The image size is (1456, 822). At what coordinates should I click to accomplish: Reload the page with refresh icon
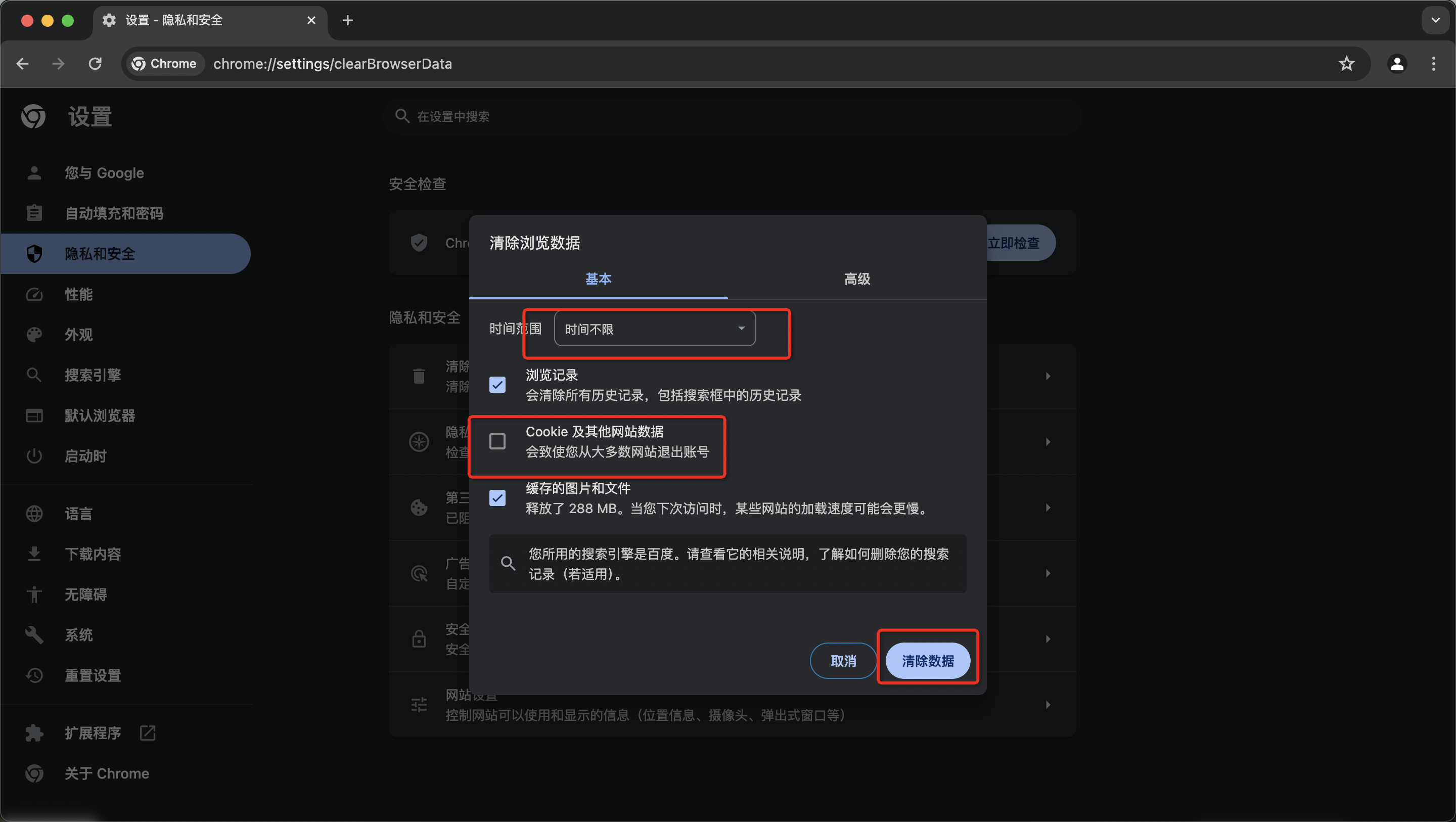(95, 64)
